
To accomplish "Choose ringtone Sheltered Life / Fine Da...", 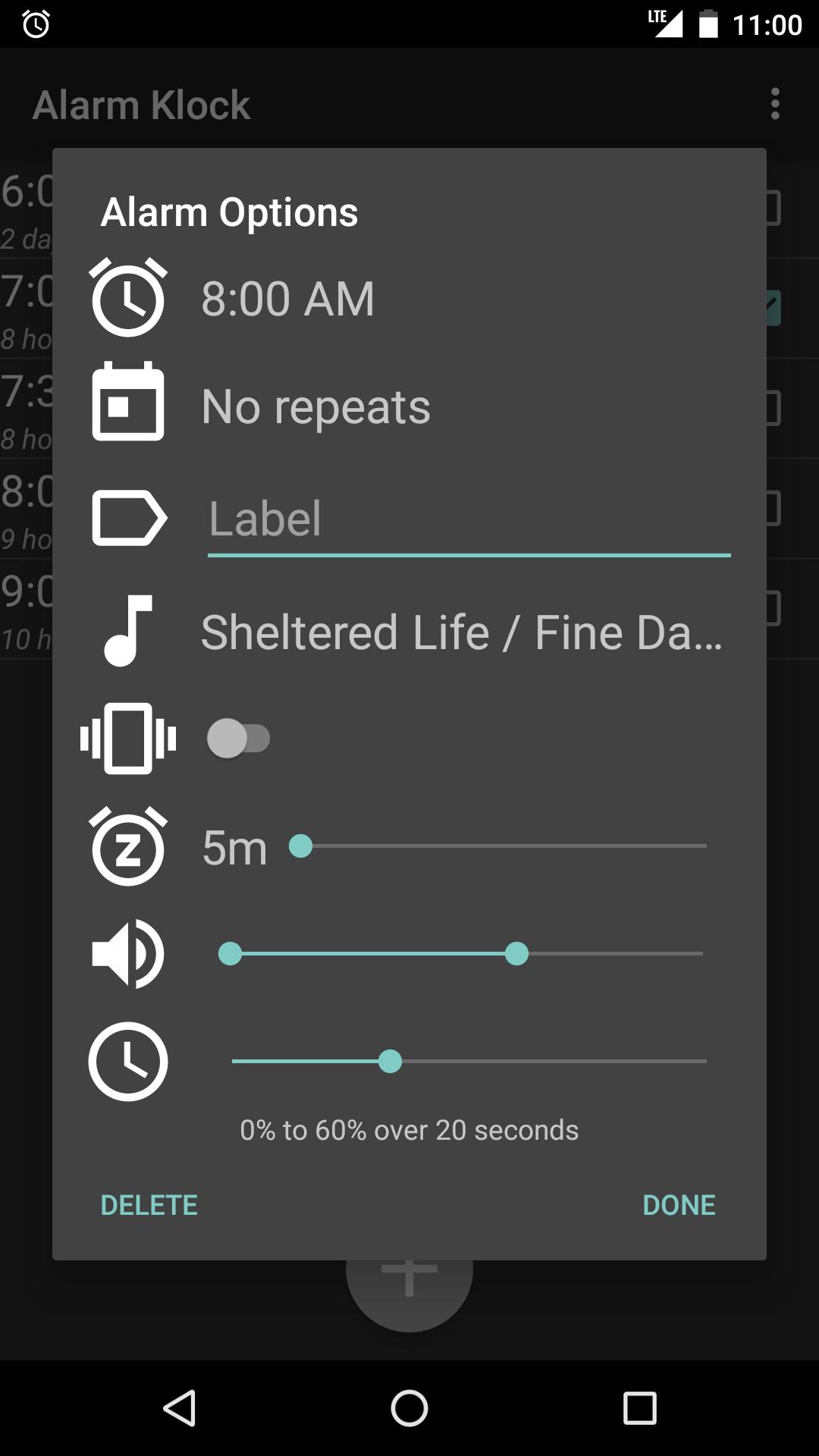I will (461, 632).
